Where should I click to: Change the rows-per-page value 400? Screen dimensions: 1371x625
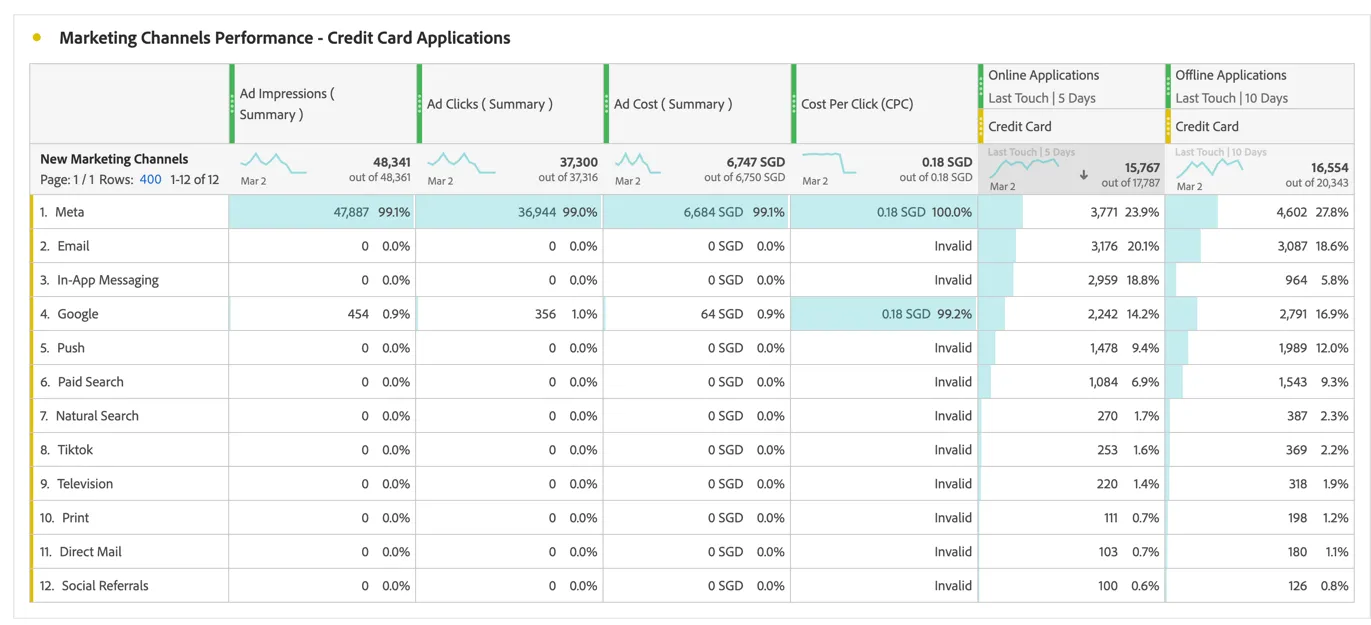tap(150, 180)
